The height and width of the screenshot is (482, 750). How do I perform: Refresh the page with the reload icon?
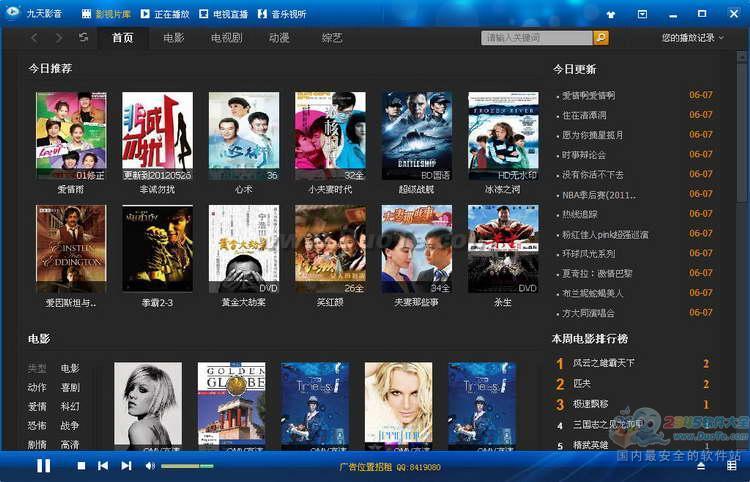pos(84,37)
